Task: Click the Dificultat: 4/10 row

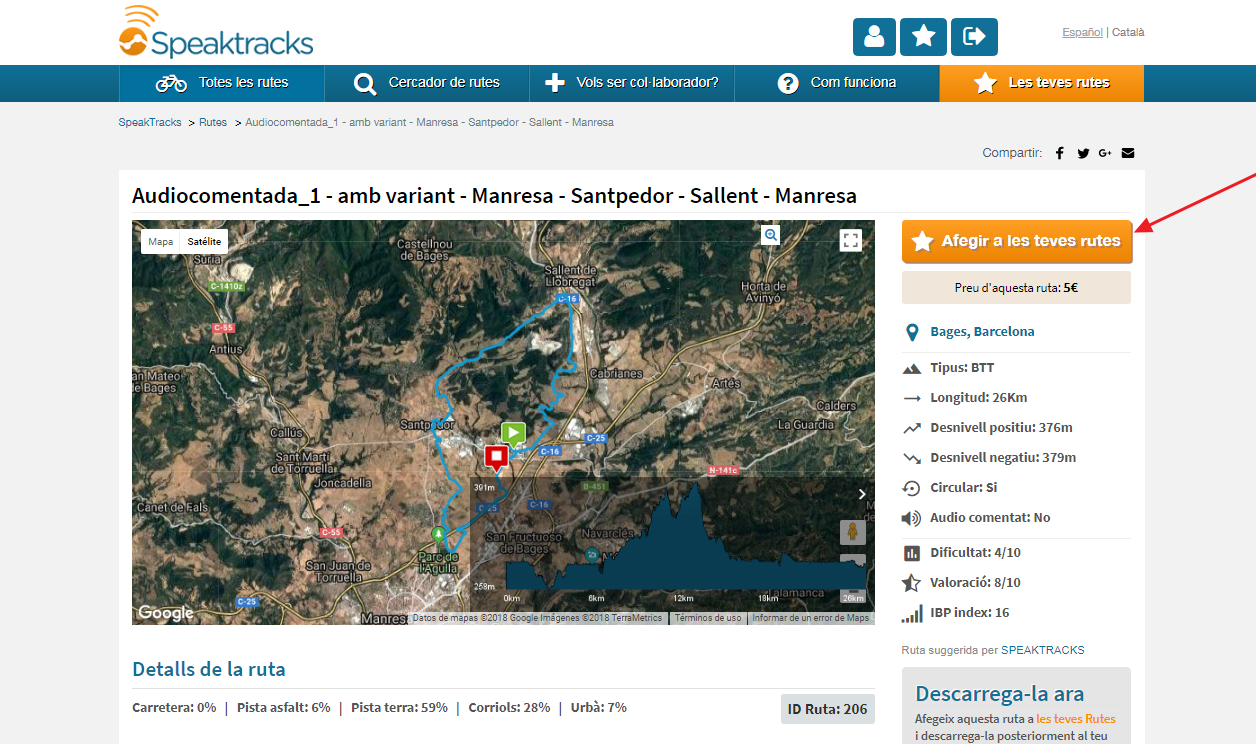Action: pos(1016,552)
